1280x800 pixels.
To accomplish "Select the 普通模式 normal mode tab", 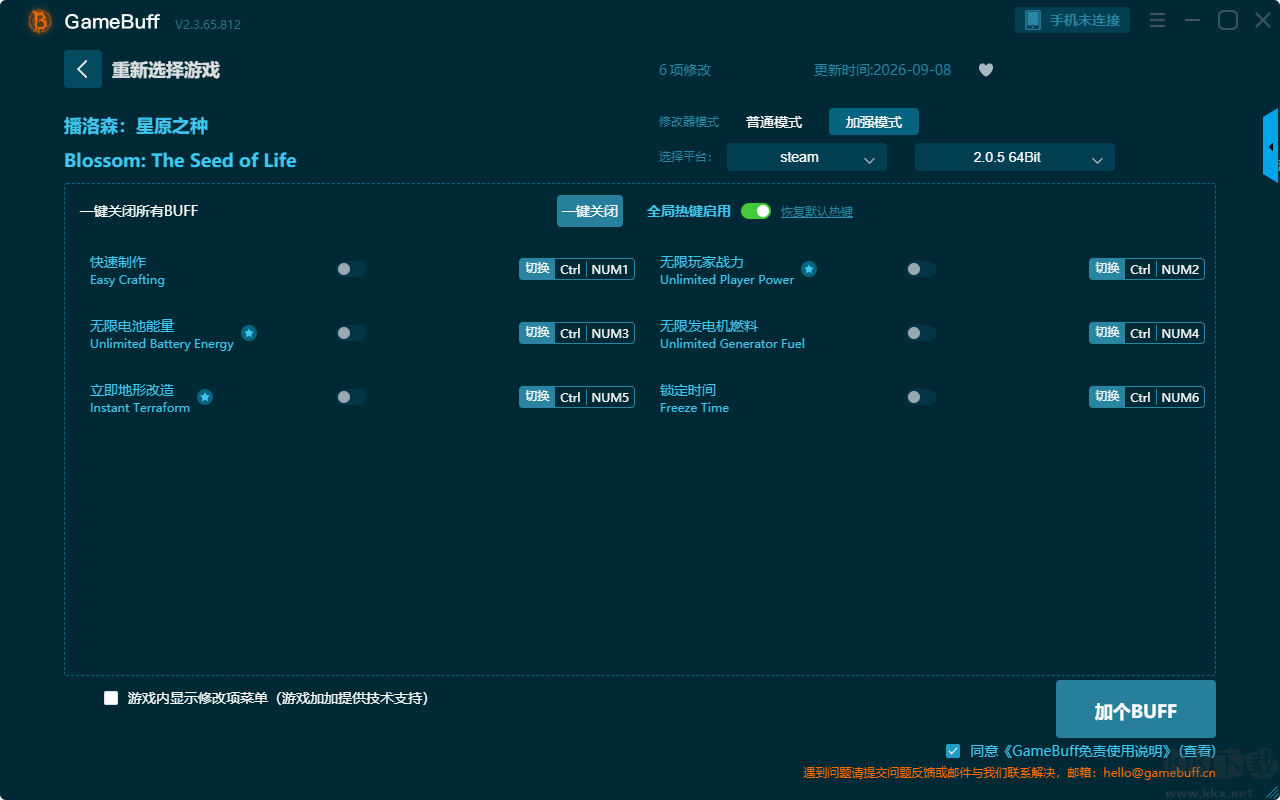I will tap(774, 122).
